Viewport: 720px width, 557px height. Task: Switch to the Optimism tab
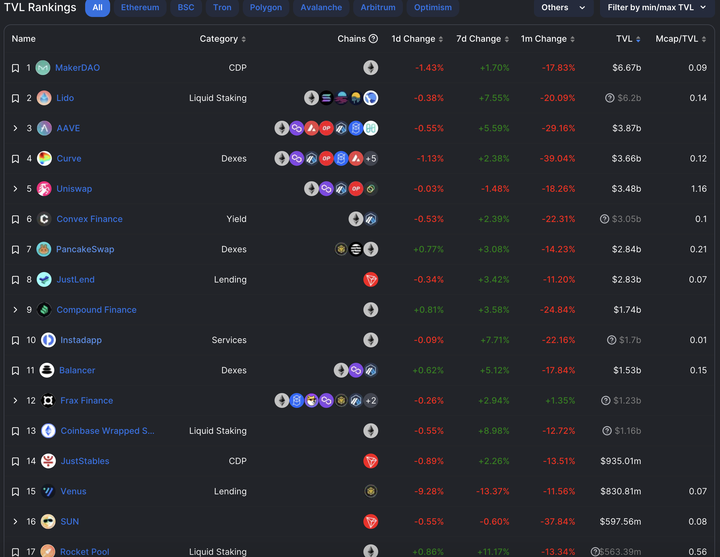pos(433,7)
